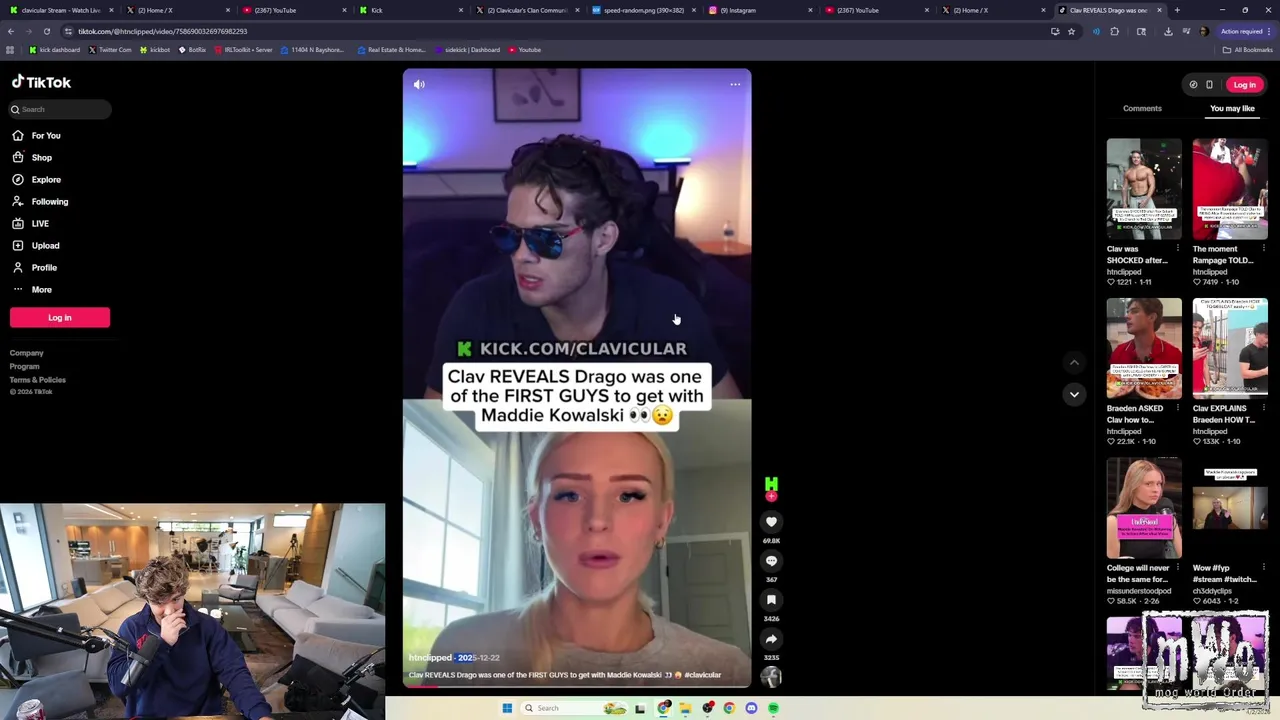Share the video with the arrow icon
Viewport: 1280px width, 720px height.
(771, 639)
